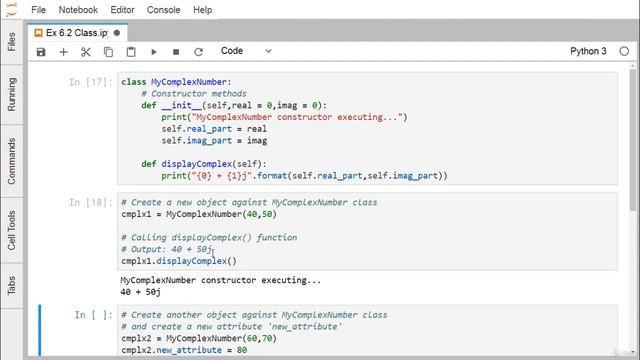Restart the kernel with the circular arrow icon

(x=198, y=52)
